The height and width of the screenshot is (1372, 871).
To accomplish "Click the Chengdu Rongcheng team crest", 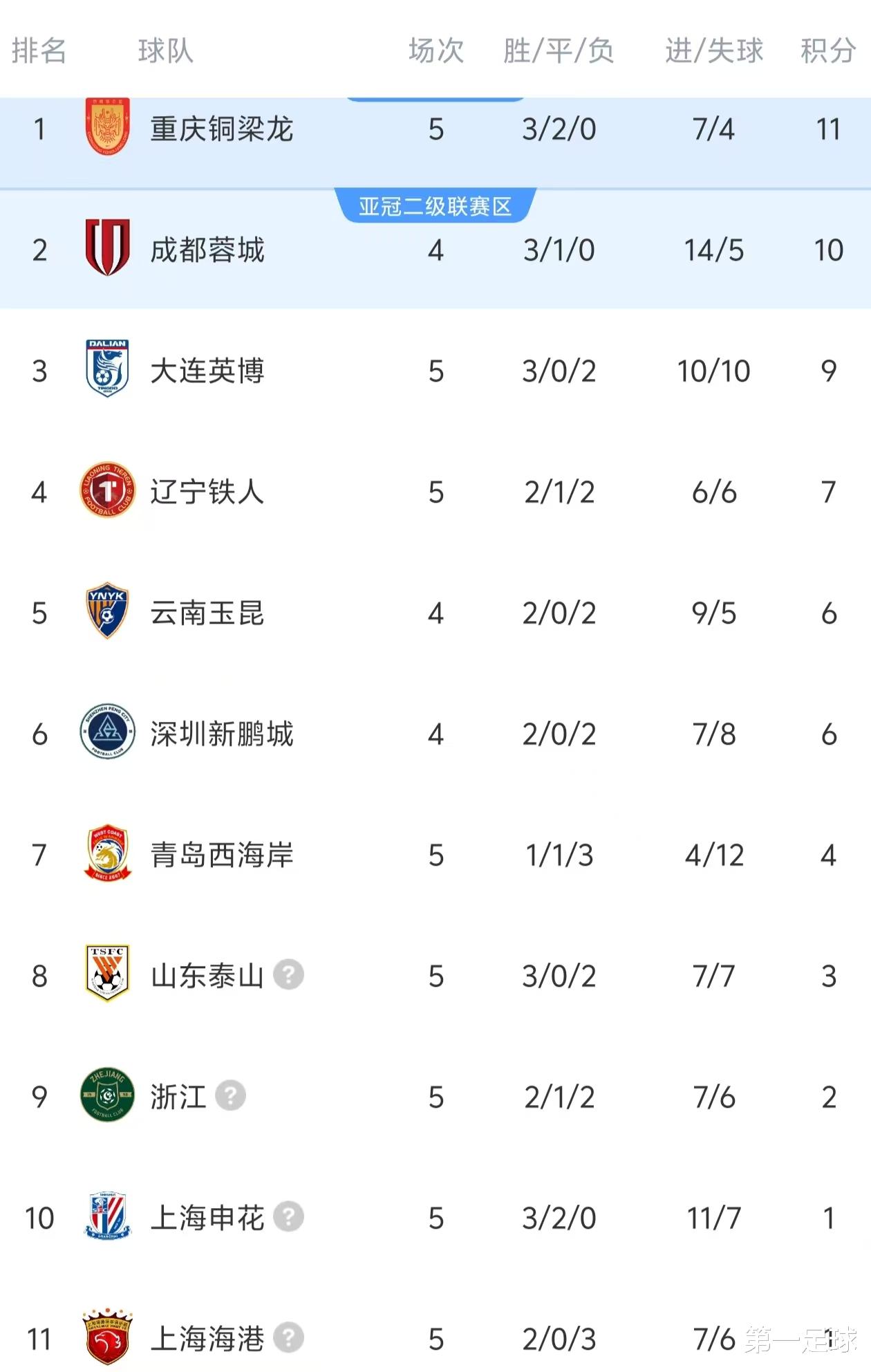I will click(x=107, y=248).
